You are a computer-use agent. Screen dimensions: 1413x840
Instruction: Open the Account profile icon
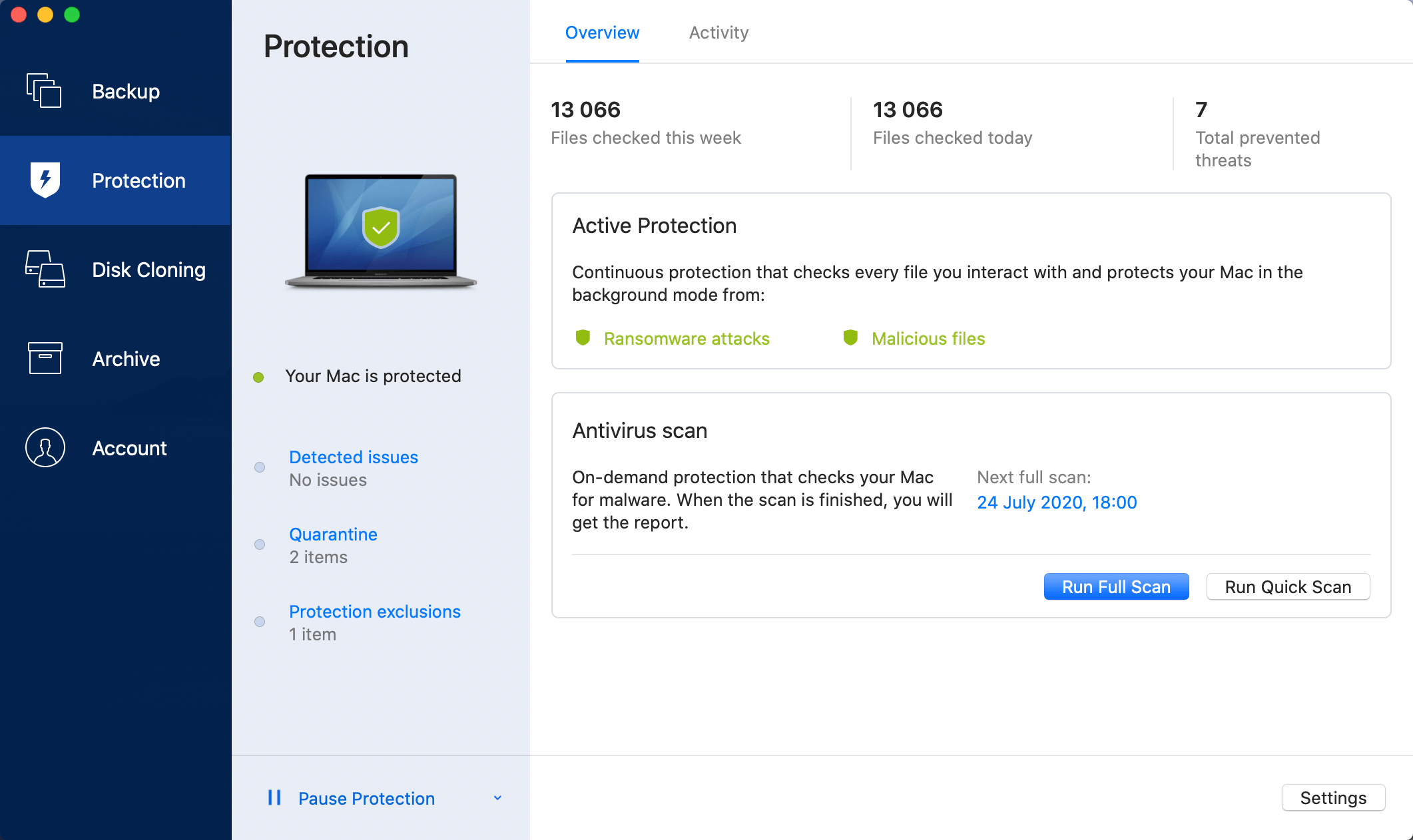click(x=45, y=447)
